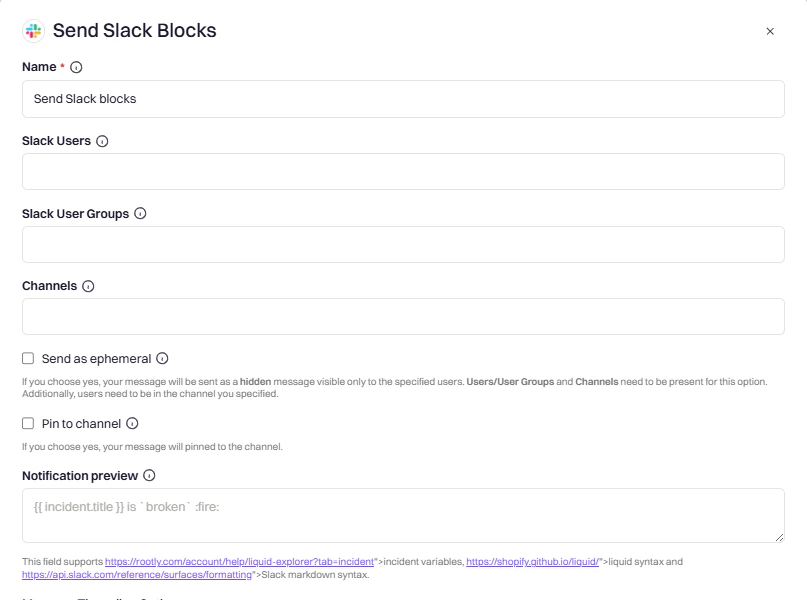Viewport: 807px width, 600px height.
Task: Check Send as ephemeral then uncheck it
Action: pyautogui.click(x=27, y=358)
